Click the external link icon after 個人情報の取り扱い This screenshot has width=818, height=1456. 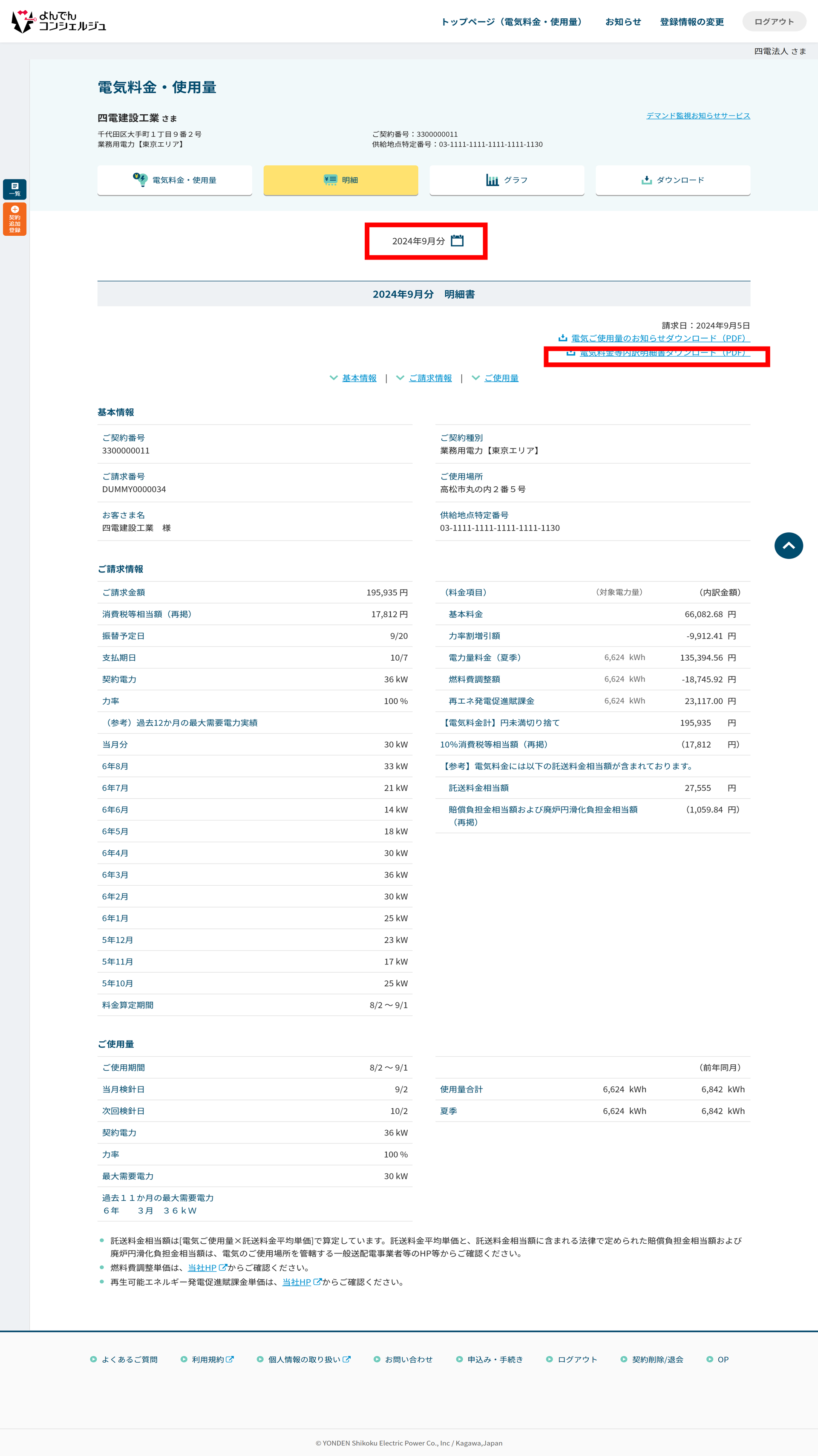coord(347,1359)
